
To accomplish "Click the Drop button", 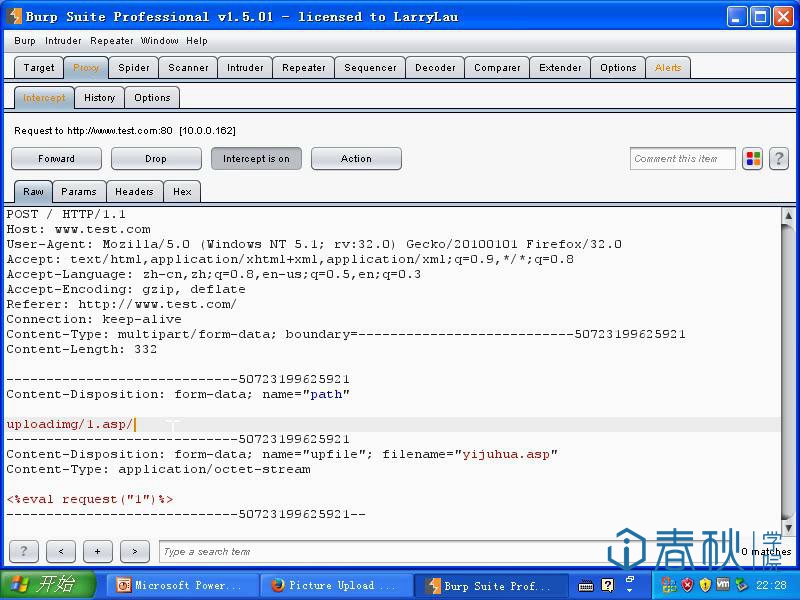I will tap(156, 159).
